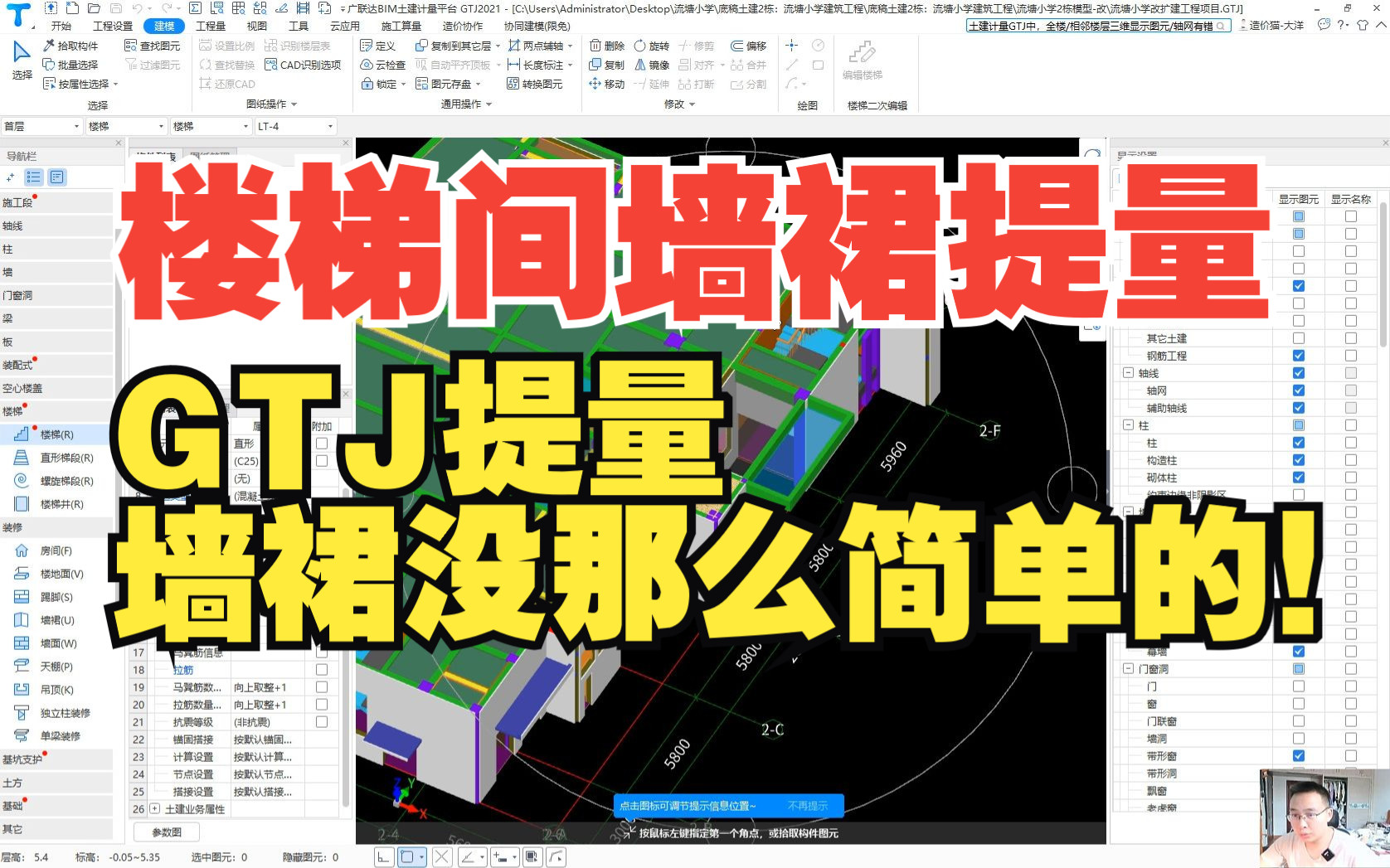Open the 工程设置 ribbon tab
The width and height of the screenshot is (1390, 868).
coord(113,26)
